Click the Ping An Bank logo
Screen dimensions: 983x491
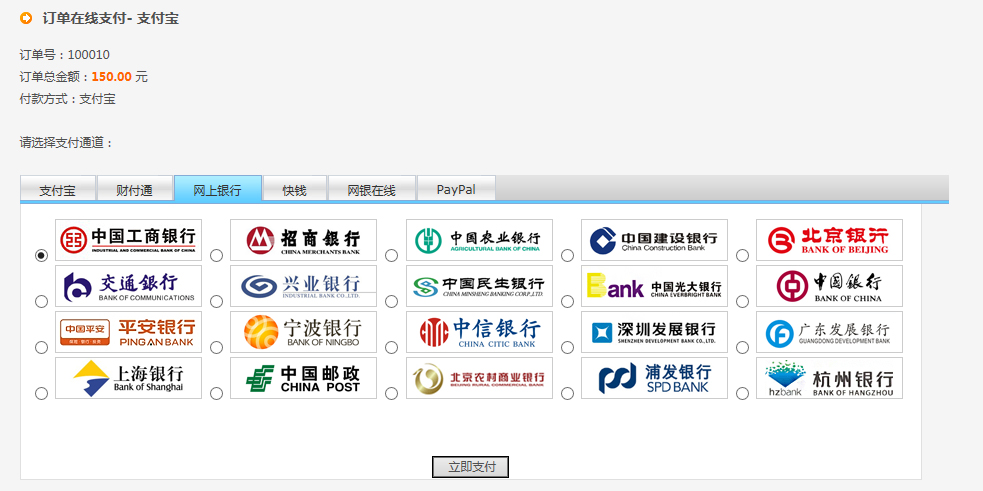click(128, 332)
